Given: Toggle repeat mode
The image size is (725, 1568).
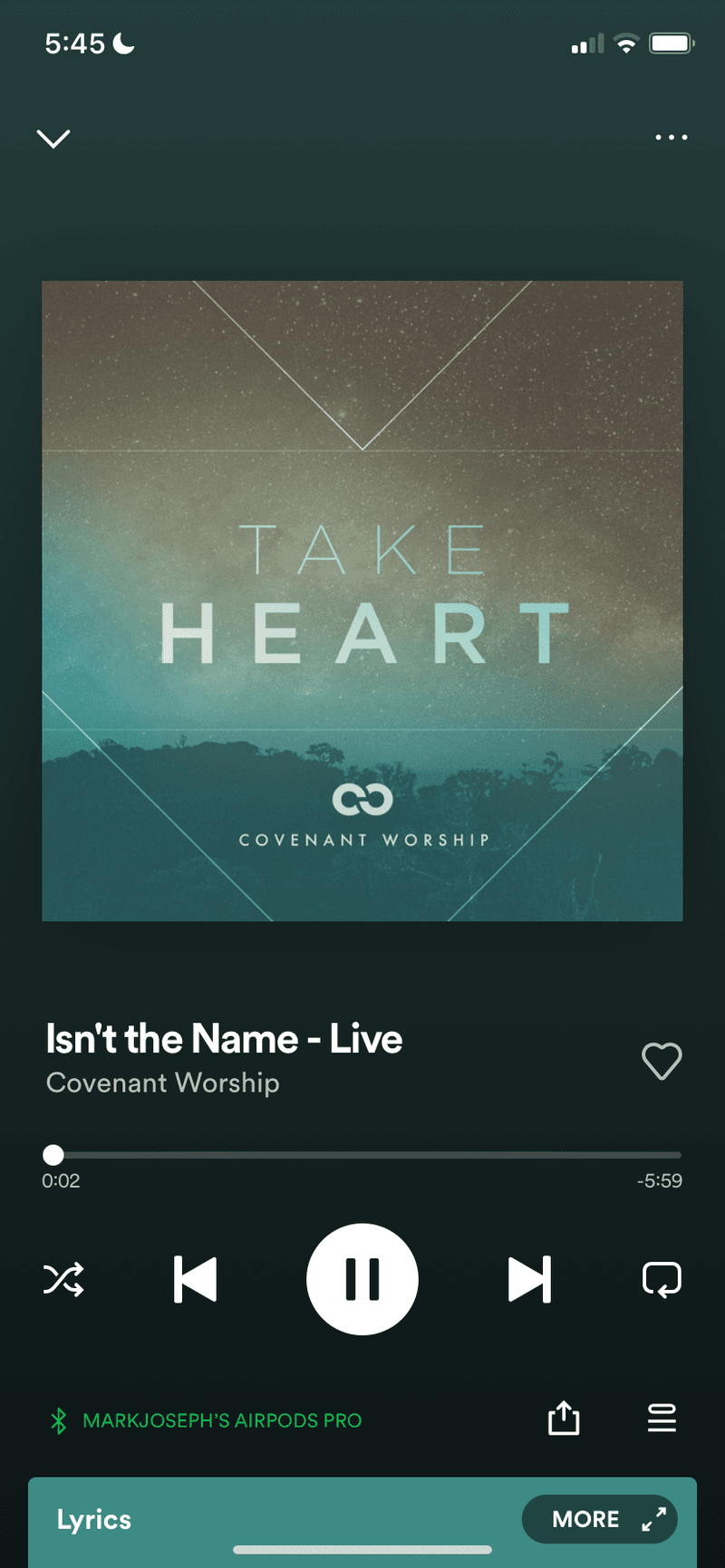Looking at the screenshot, I should coord(662,1279).
